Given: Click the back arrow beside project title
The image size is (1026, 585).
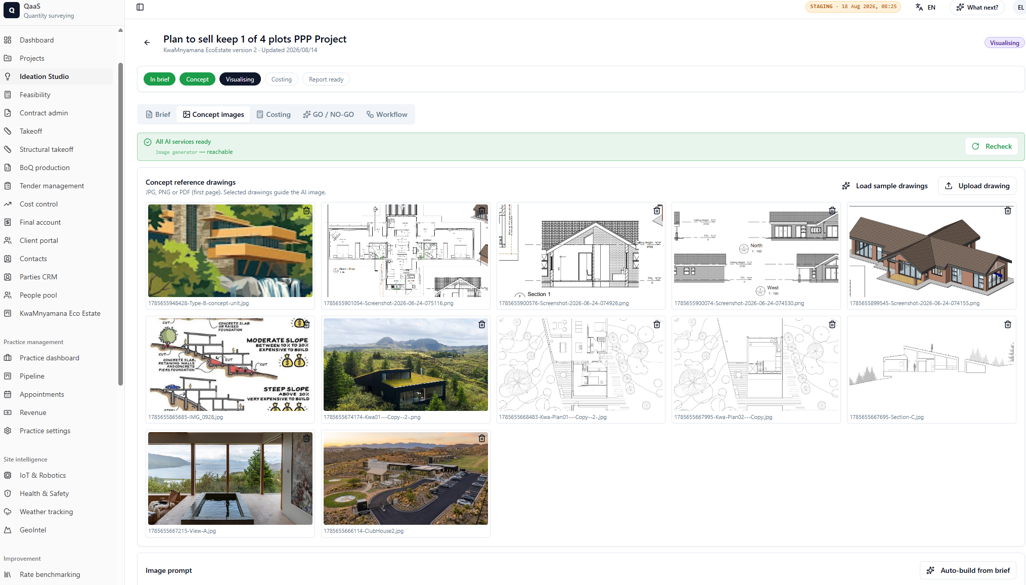Looking at the screenshot, I should (147, 43).
